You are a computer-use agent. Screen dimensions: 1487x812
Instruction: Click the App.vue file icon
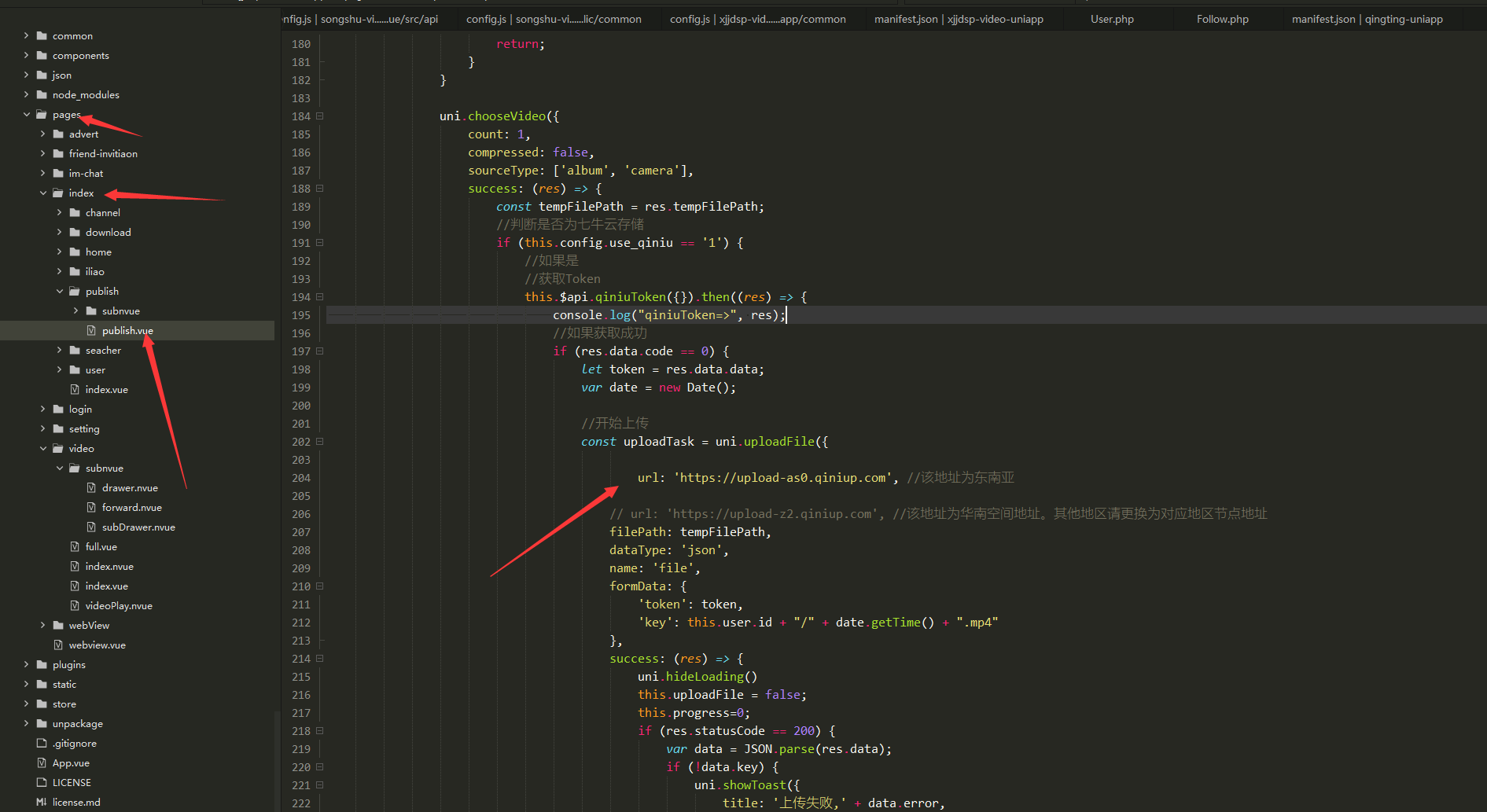click(x=42, y=762)
